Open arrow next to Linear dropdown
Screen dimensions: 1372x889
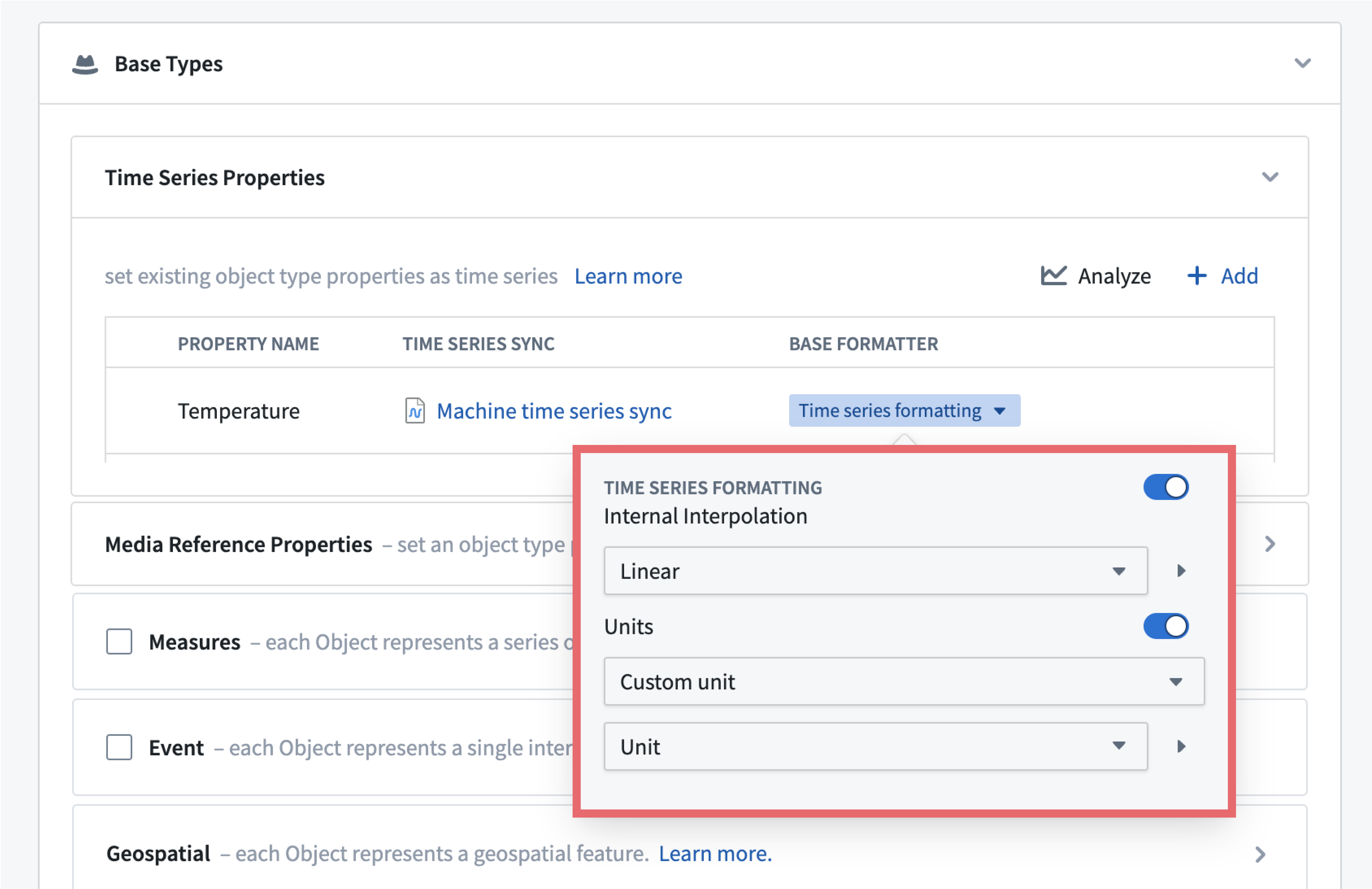click(1181, 571)
